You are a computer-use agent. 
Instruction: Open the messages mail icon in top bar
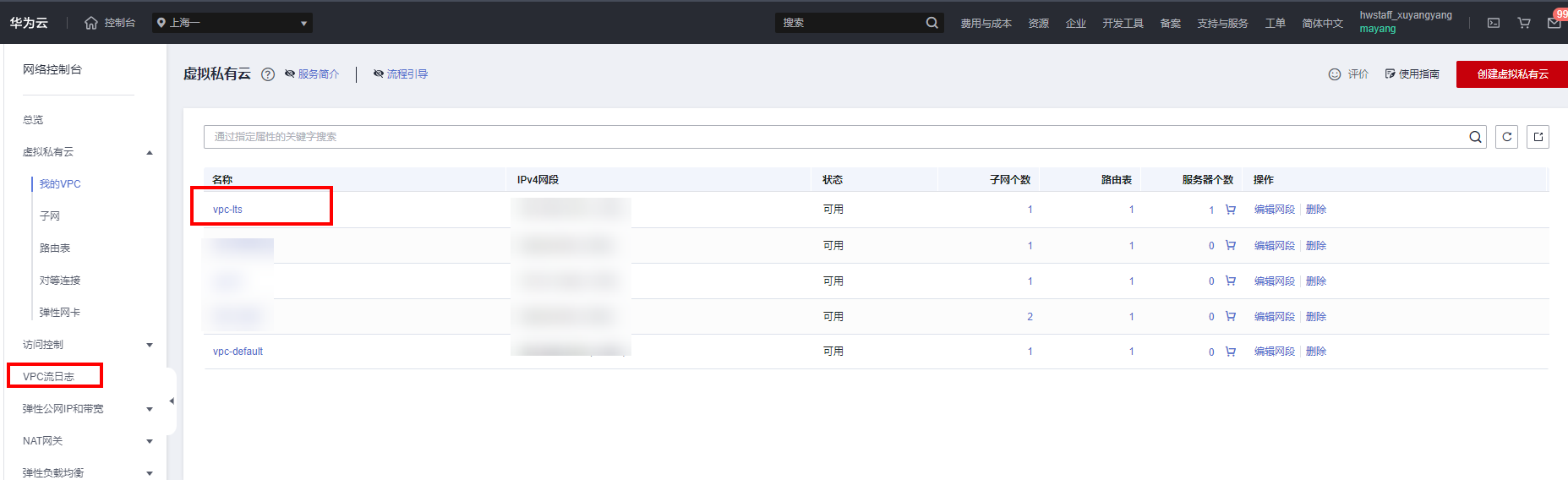1554,23
